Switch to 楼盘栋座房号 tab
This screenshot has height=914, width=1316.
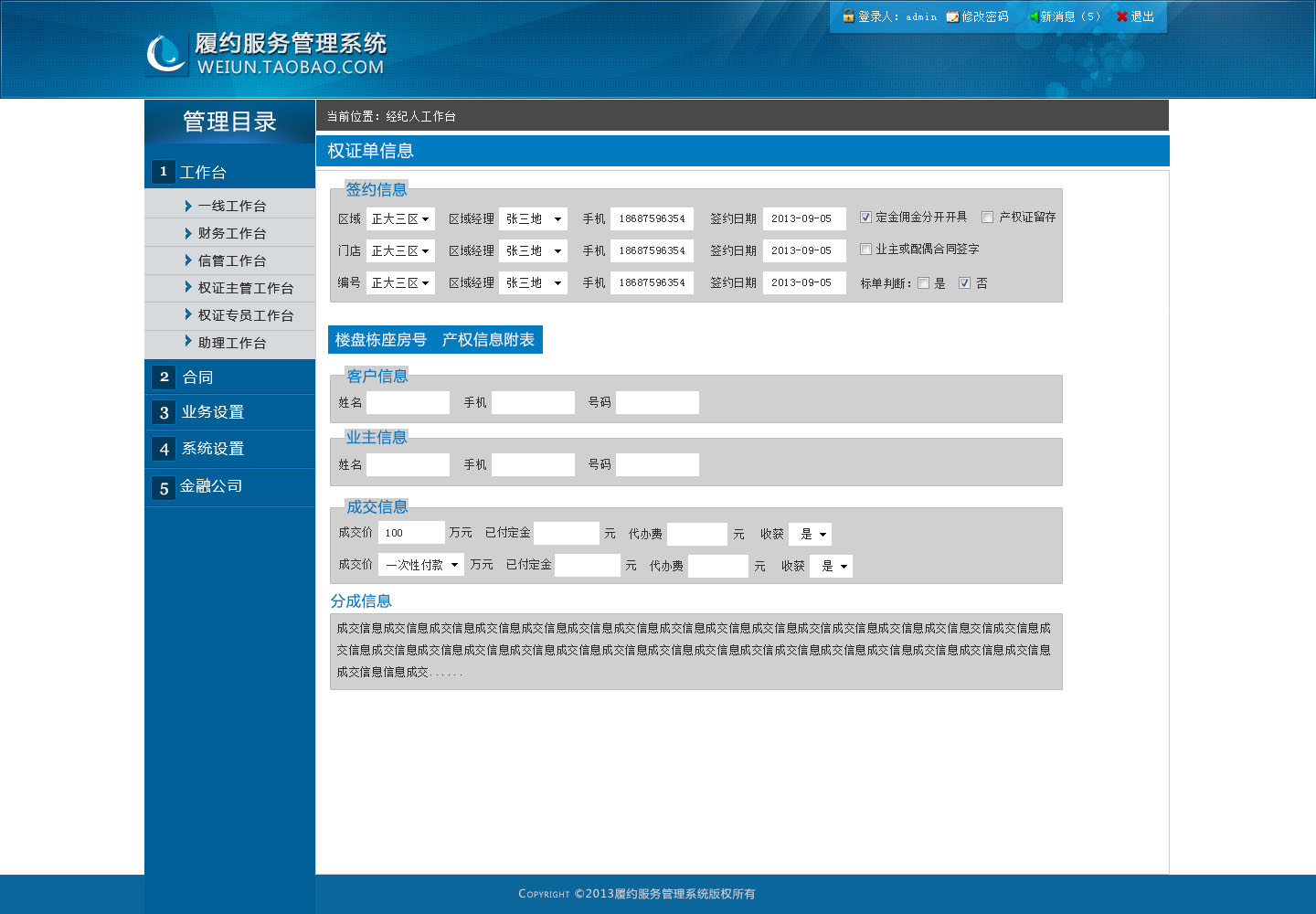click(x=381, y=340)
